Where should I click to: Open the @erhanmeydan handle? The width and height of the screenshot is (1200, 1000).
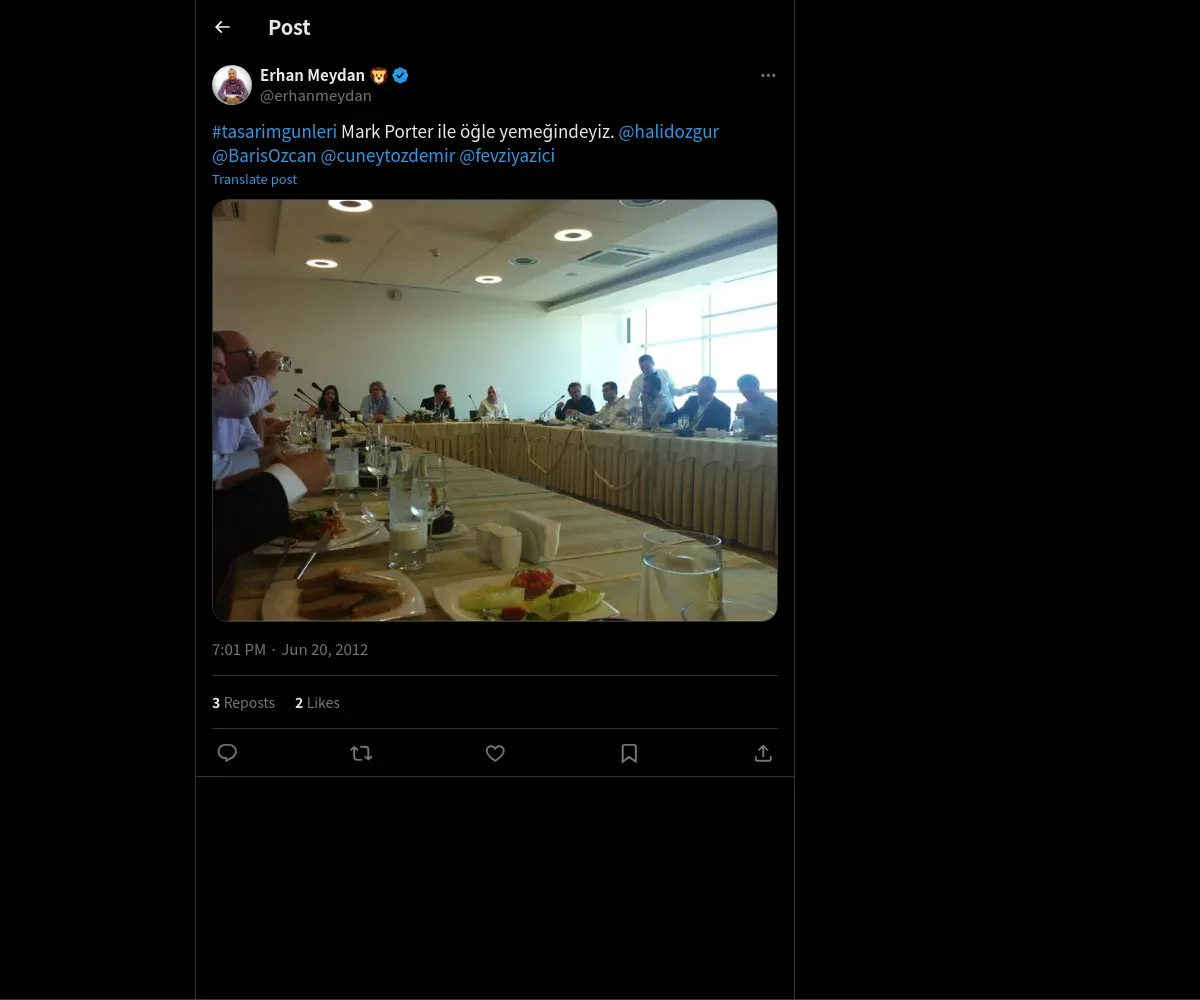[316, 96]
